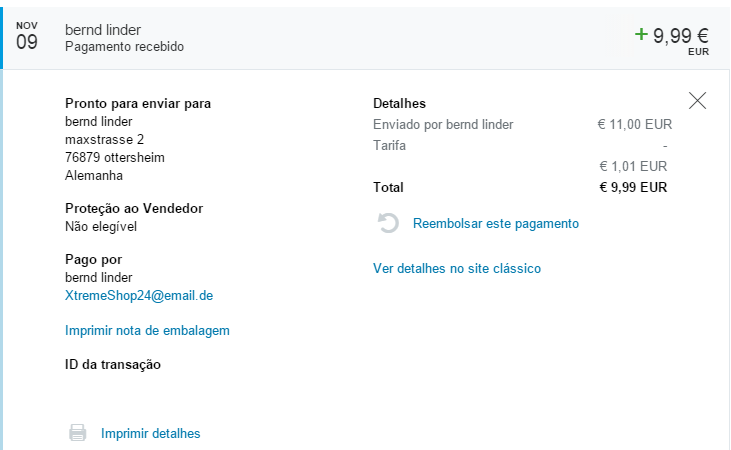This screenshot has width=731, height=450.
Task: Click the circular refund arrow icon
Action: point(389,224)
